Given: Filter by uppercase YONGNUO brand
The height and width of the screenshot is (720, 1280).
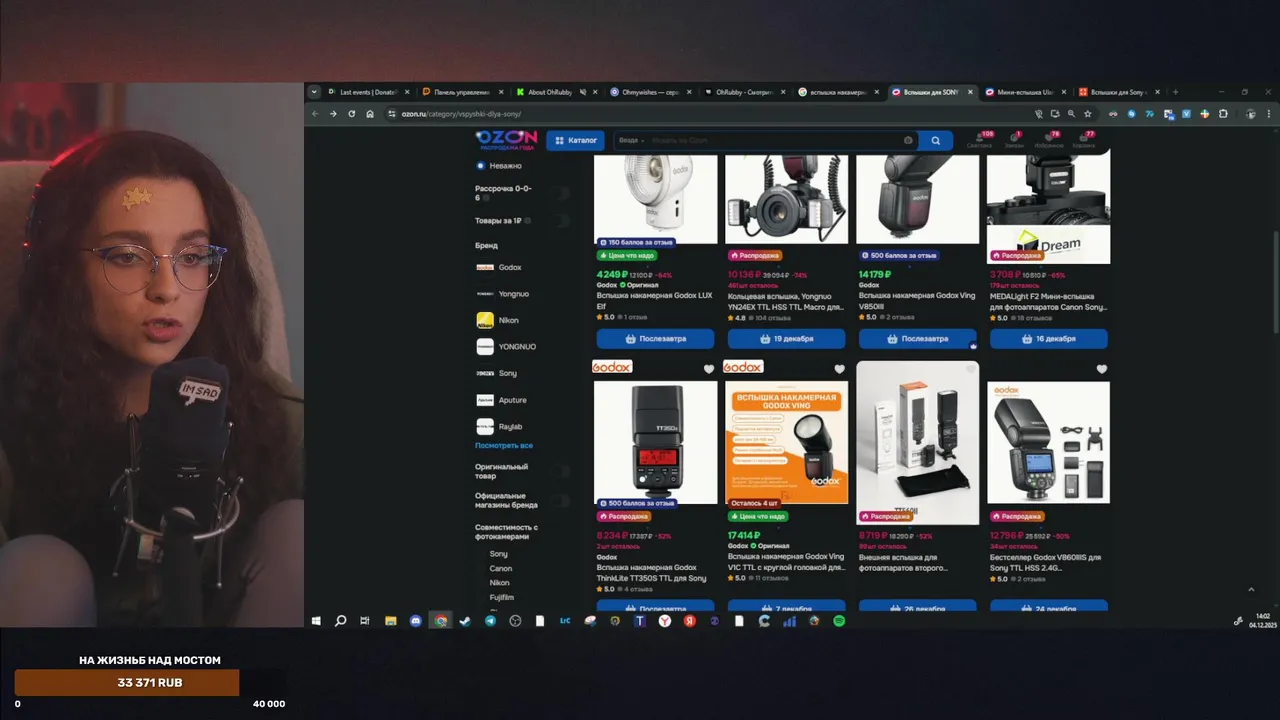Looking at the screenshot, I should tap(506, 346).
